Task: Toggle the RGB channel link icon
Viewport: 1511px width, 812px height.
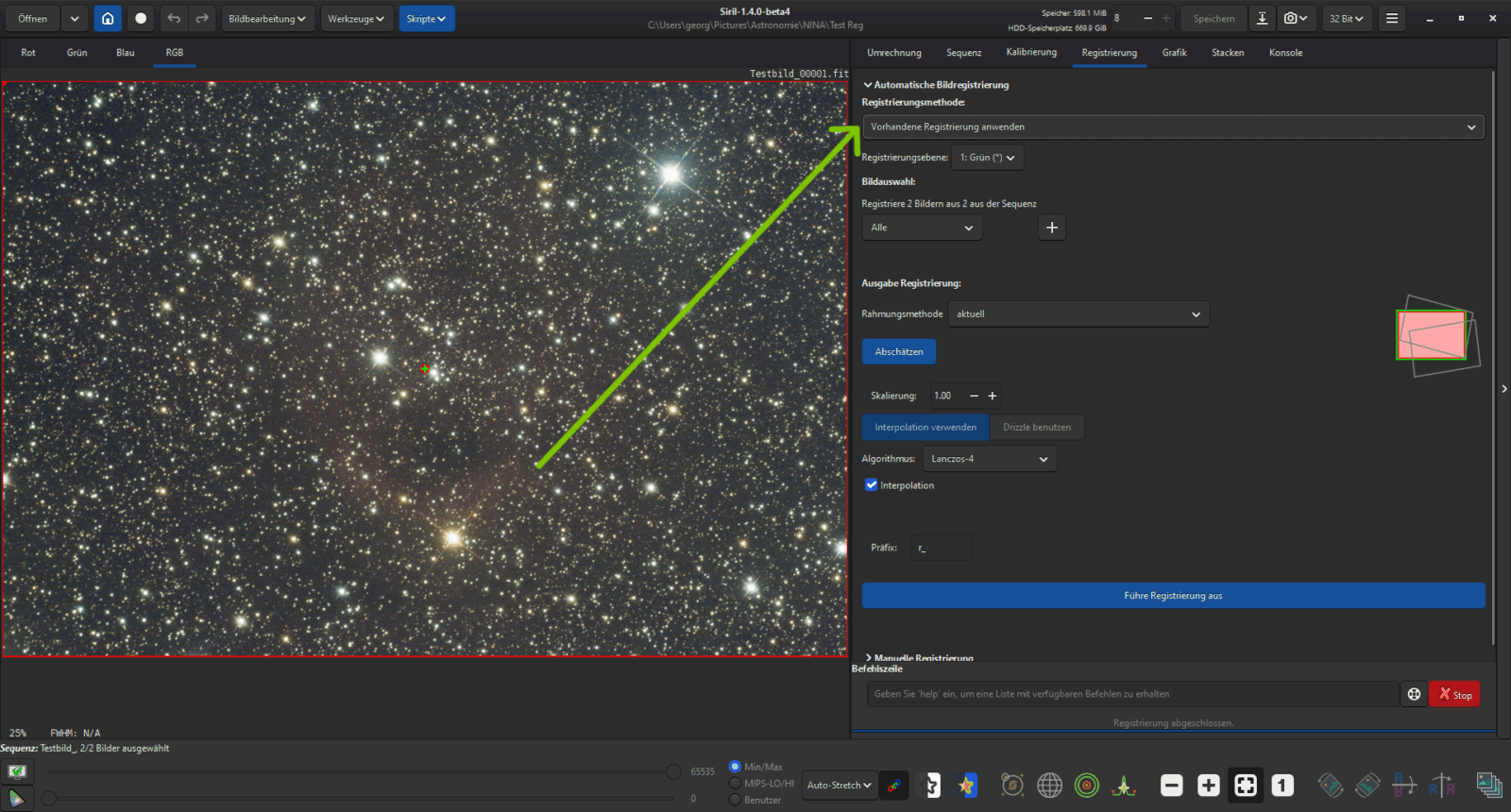Action: 893,785
